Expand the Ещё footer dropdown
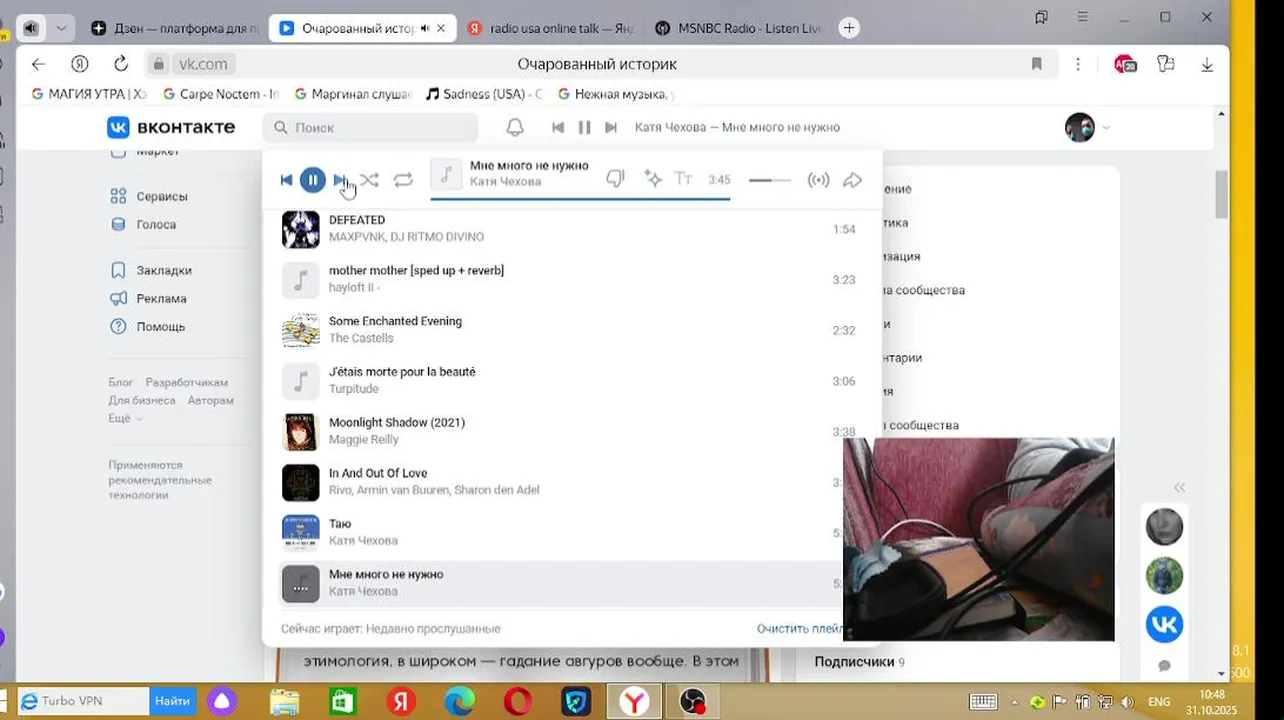Screen dimensions: 1284x720 click(125, 418)
